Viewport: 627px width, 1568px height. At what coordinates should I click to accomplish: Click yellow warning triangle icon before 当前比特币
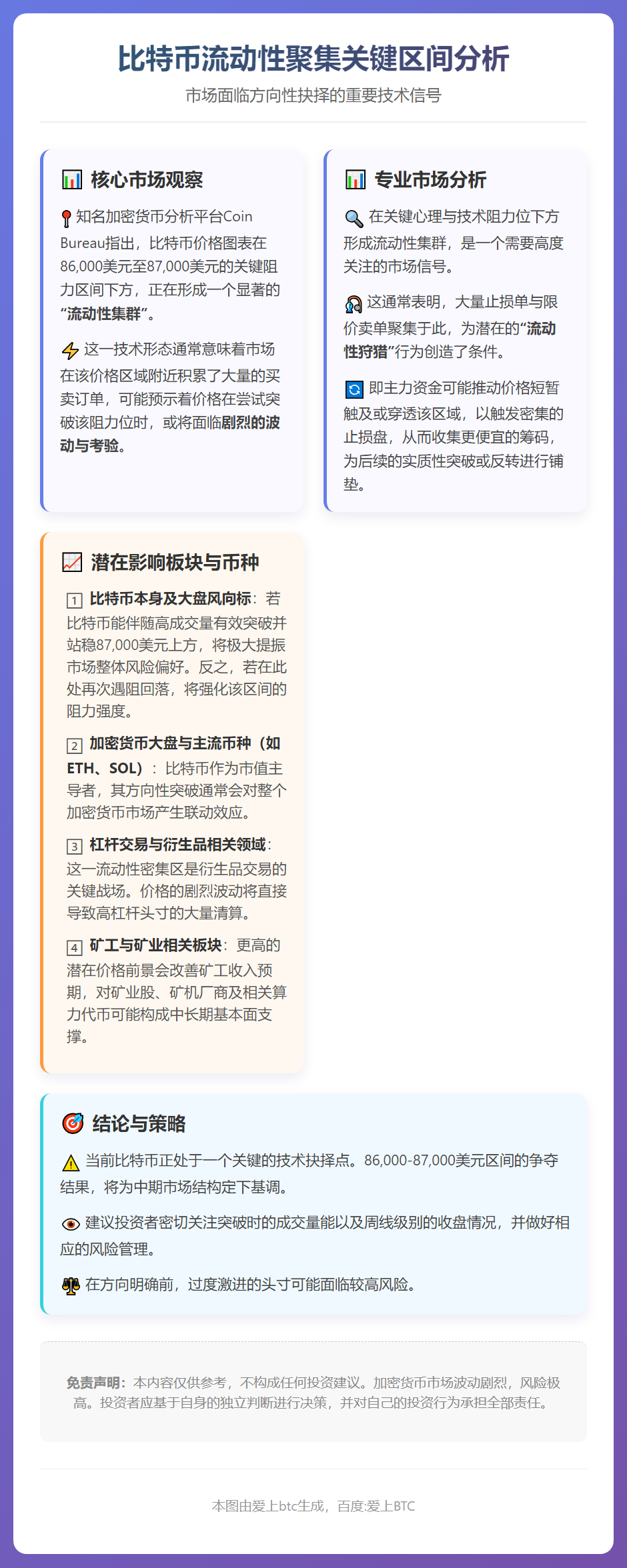(71, 1163)
